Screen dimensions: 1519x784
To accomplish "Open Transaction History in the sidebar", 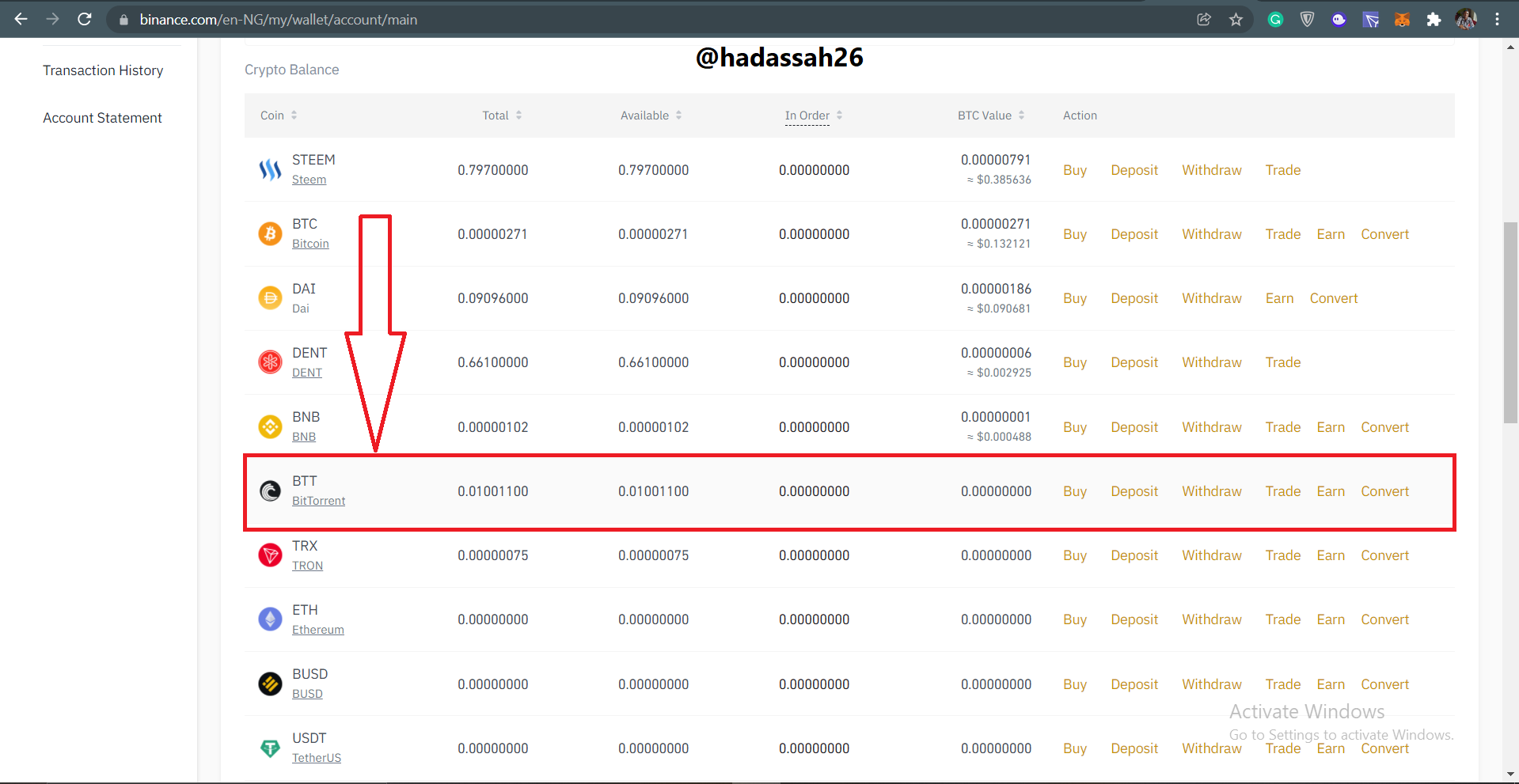I will pyautogui.click(x=103, y=70).
